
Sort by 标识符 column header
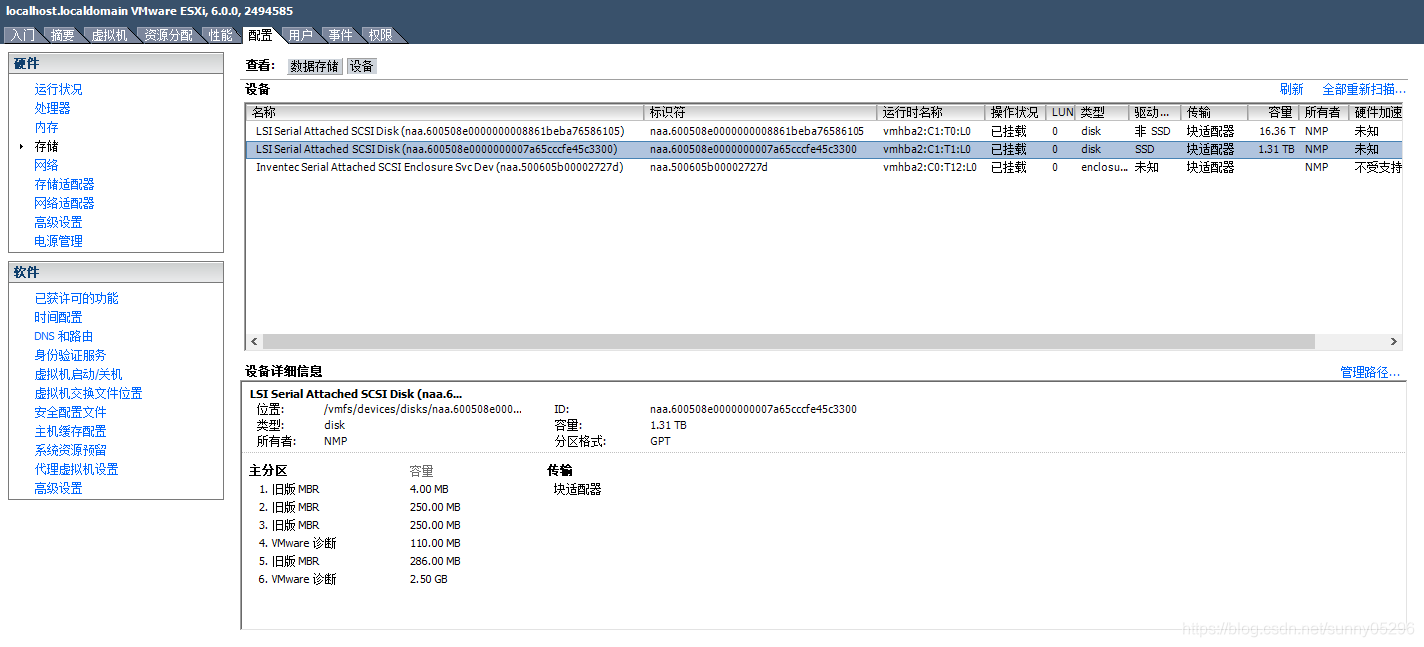pyautogui.click(x=761, y=112)
